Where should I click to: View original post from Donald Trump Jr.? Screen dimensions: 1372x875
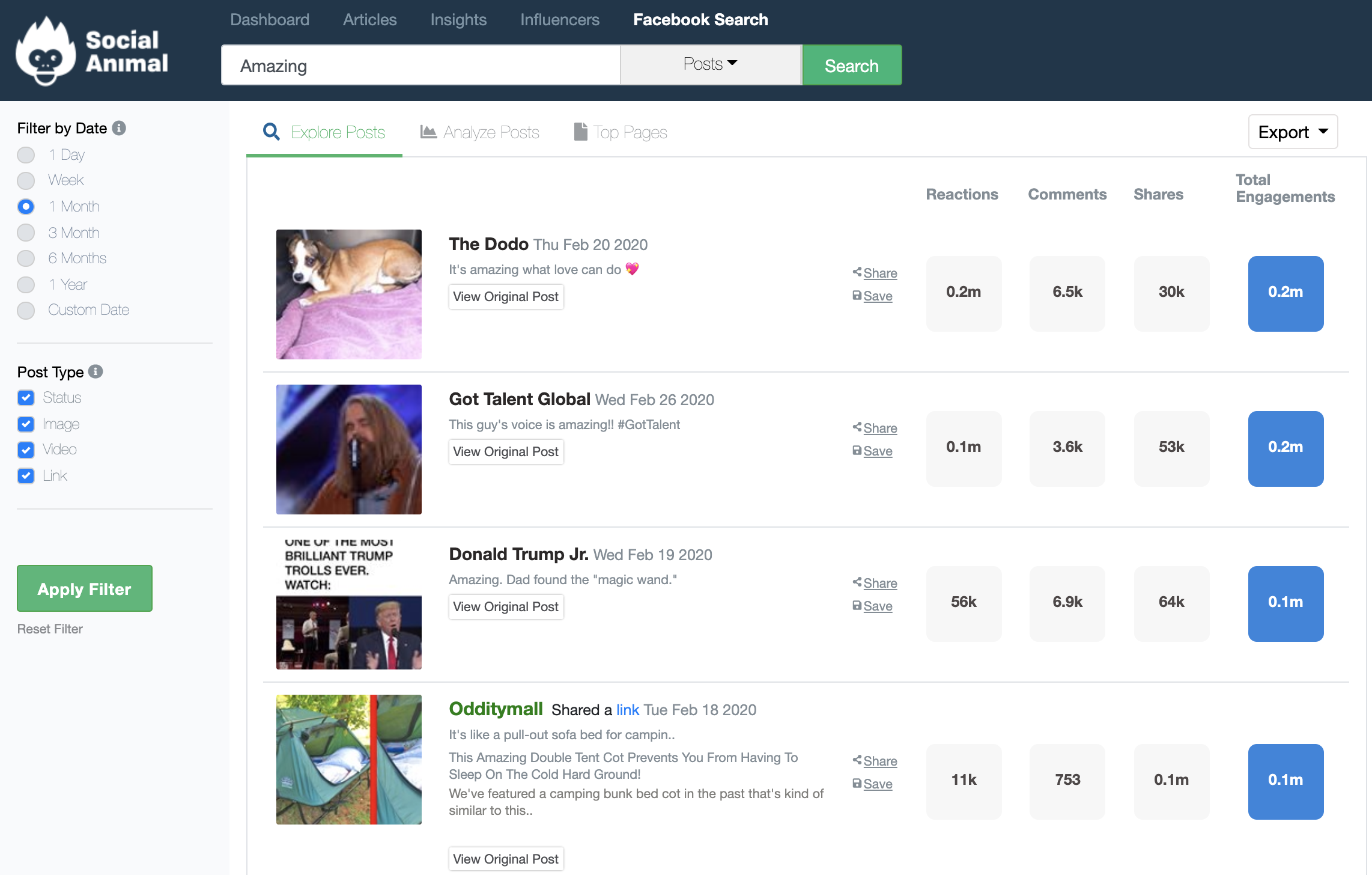coord(506,607)
